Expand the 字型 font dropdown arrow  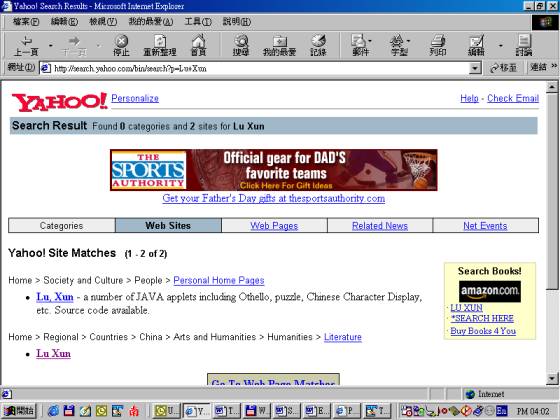[x=409, y=41]
